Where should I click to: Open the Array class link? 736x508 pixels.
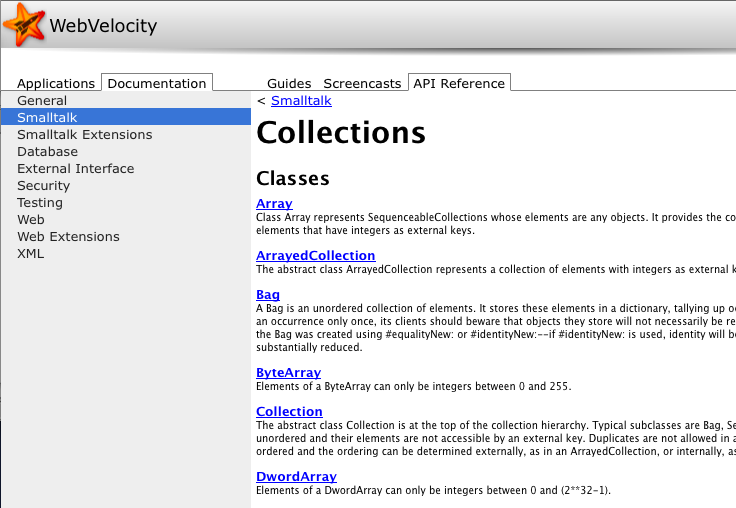click(274, 203)
